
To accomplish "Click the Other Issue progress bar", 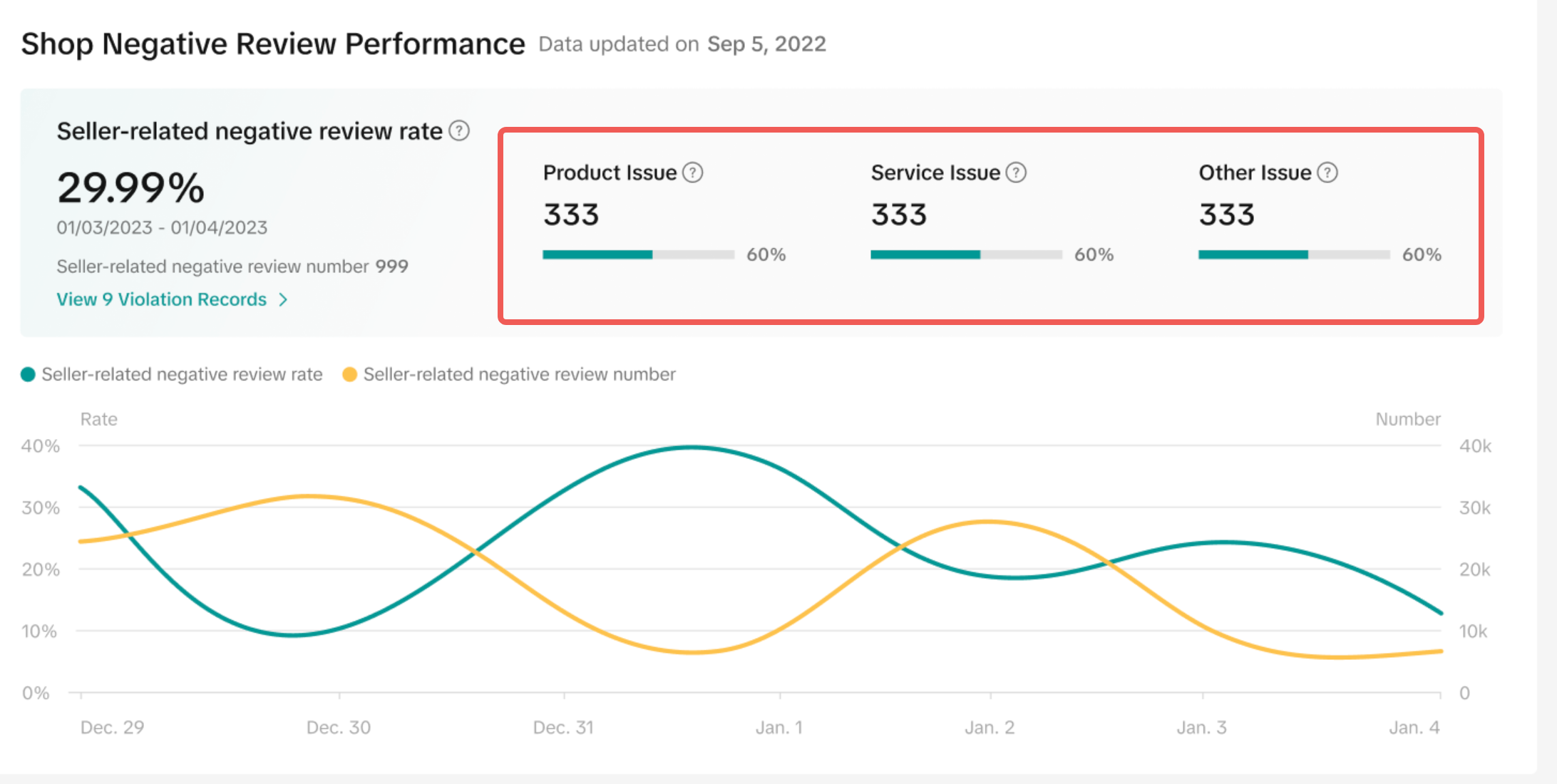I will [1294, 254].
